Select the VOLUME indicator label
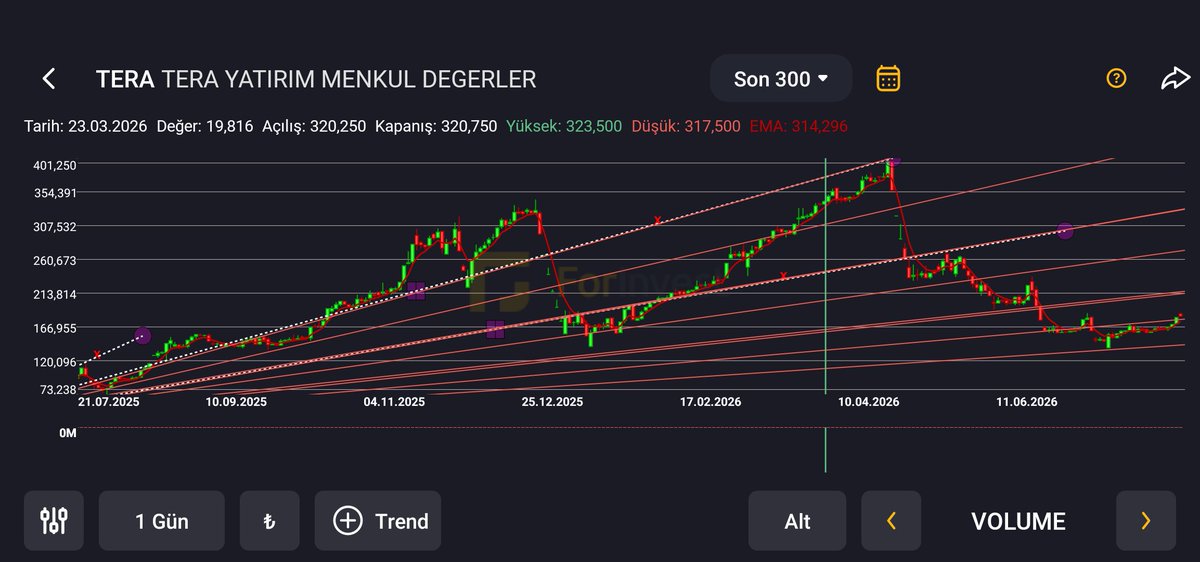The width and height of the screenshot is (1200, 562). 1018,521
